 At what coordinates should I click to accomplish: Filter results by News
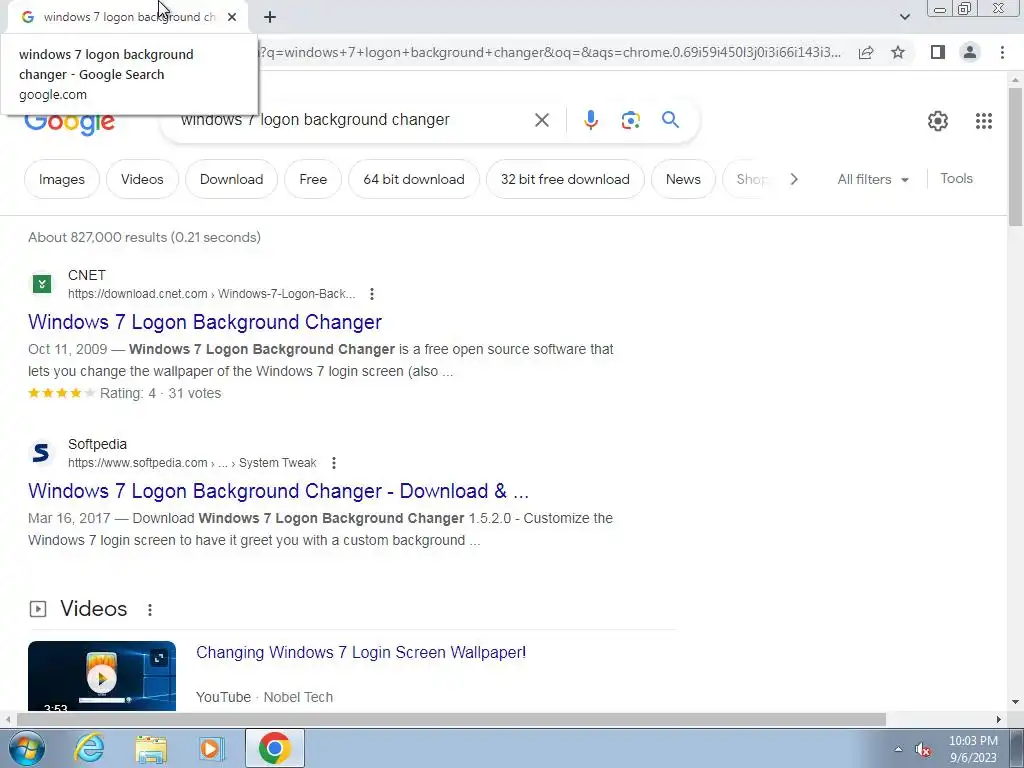coord(683,179)
